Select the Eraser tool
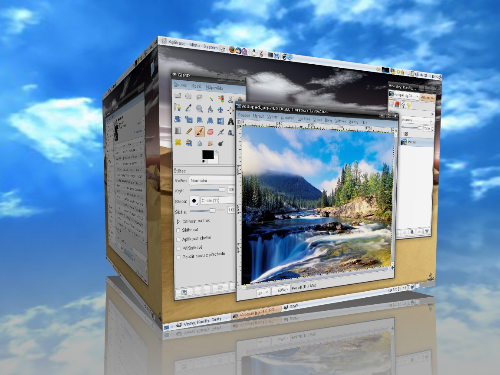 pos(210,132)
